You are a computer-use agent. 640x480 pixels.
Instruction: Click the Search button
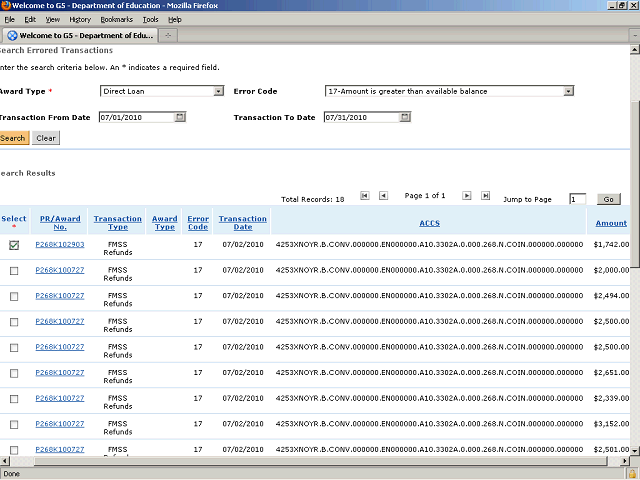pyautogui.click(x=13, y=138)
